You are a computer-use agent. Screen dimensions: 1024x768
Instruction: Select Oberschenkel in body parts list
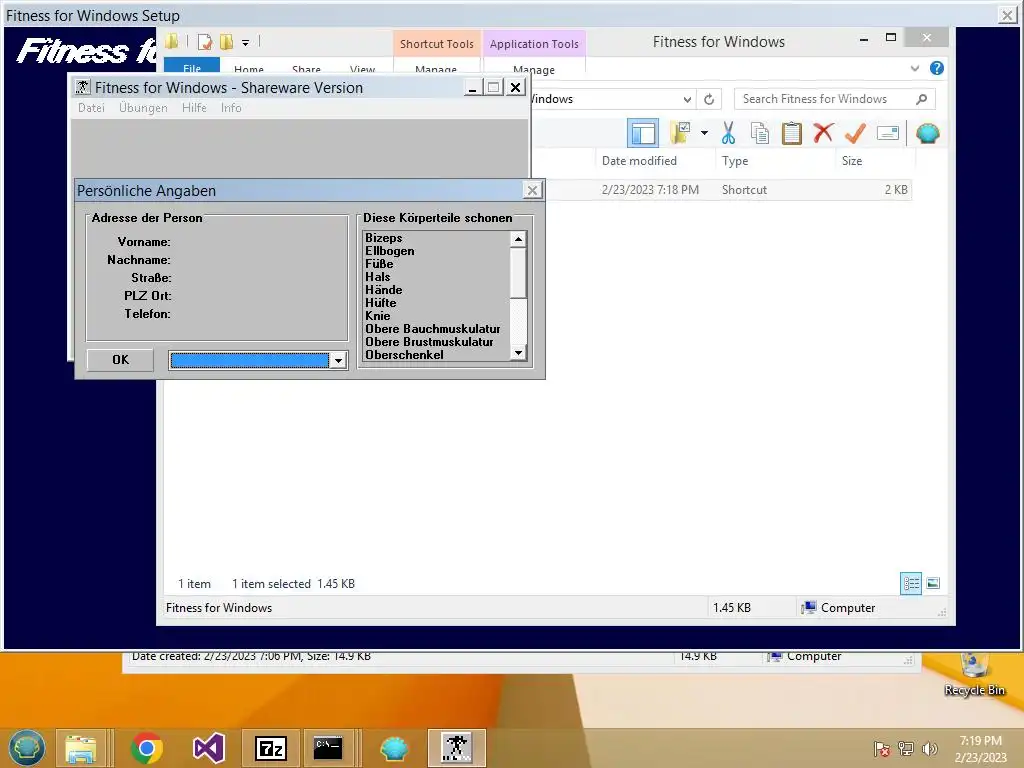tap(404, 355)
